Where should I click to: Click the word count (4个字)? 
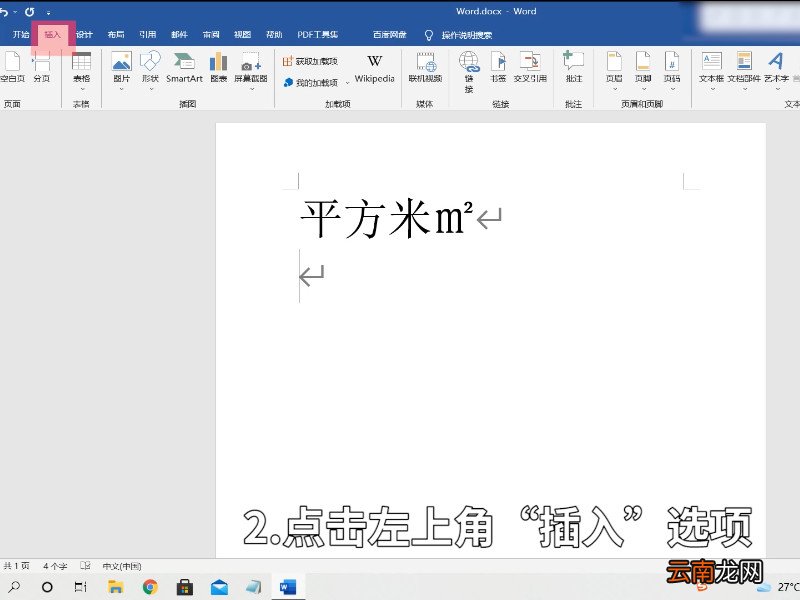tap(55, 566)
